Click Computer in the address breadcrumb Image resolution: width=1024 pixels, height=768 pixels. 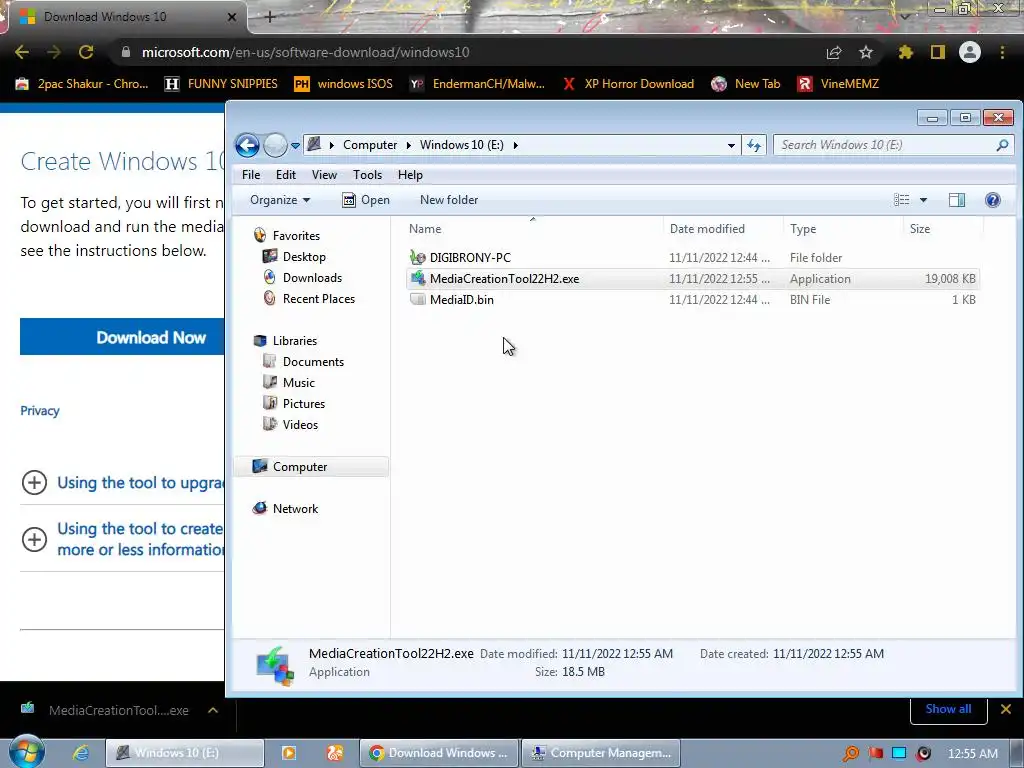370,145
